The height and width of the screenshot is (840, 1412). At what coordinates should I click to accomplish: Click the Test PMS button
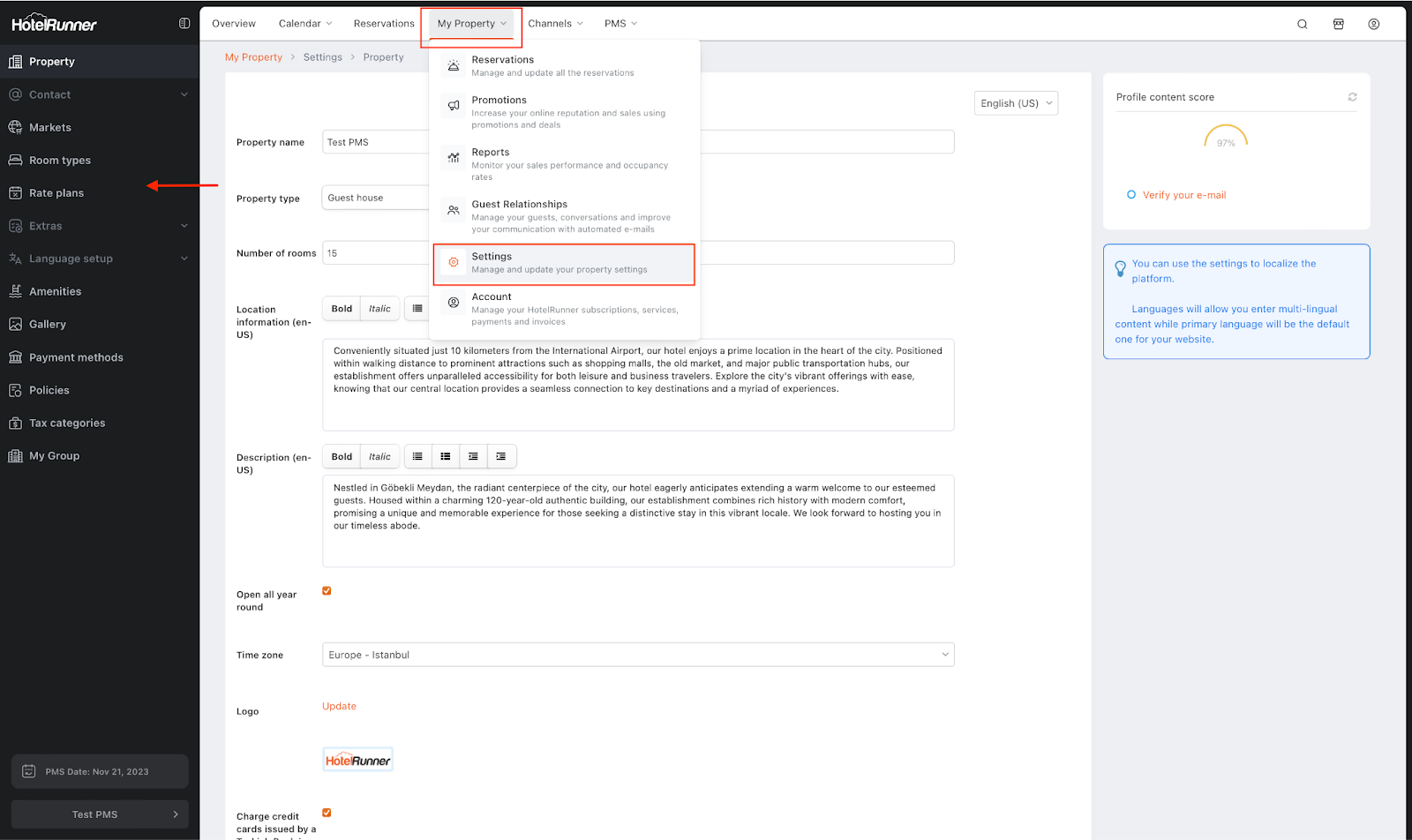100,814
